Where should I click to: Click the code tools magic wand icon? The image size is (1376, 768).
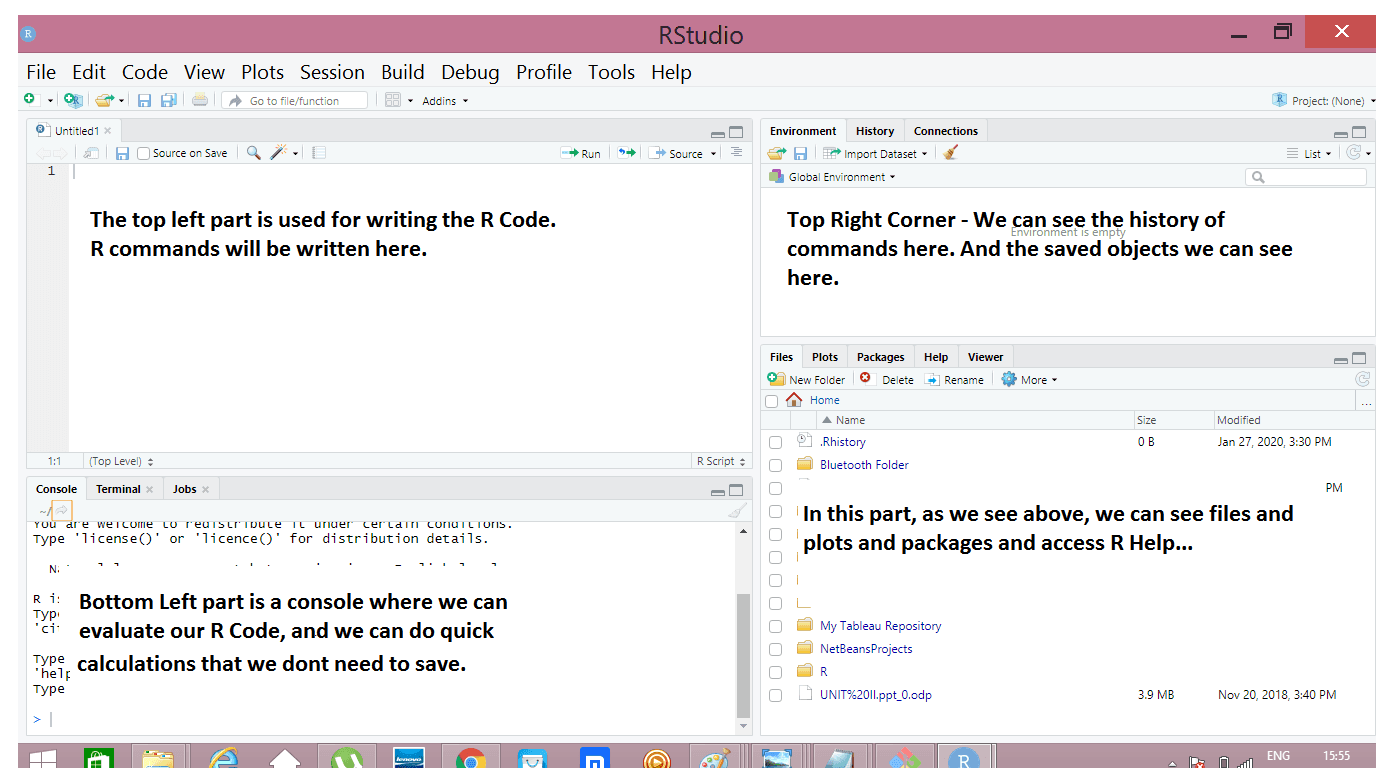(x=279, y=153)
